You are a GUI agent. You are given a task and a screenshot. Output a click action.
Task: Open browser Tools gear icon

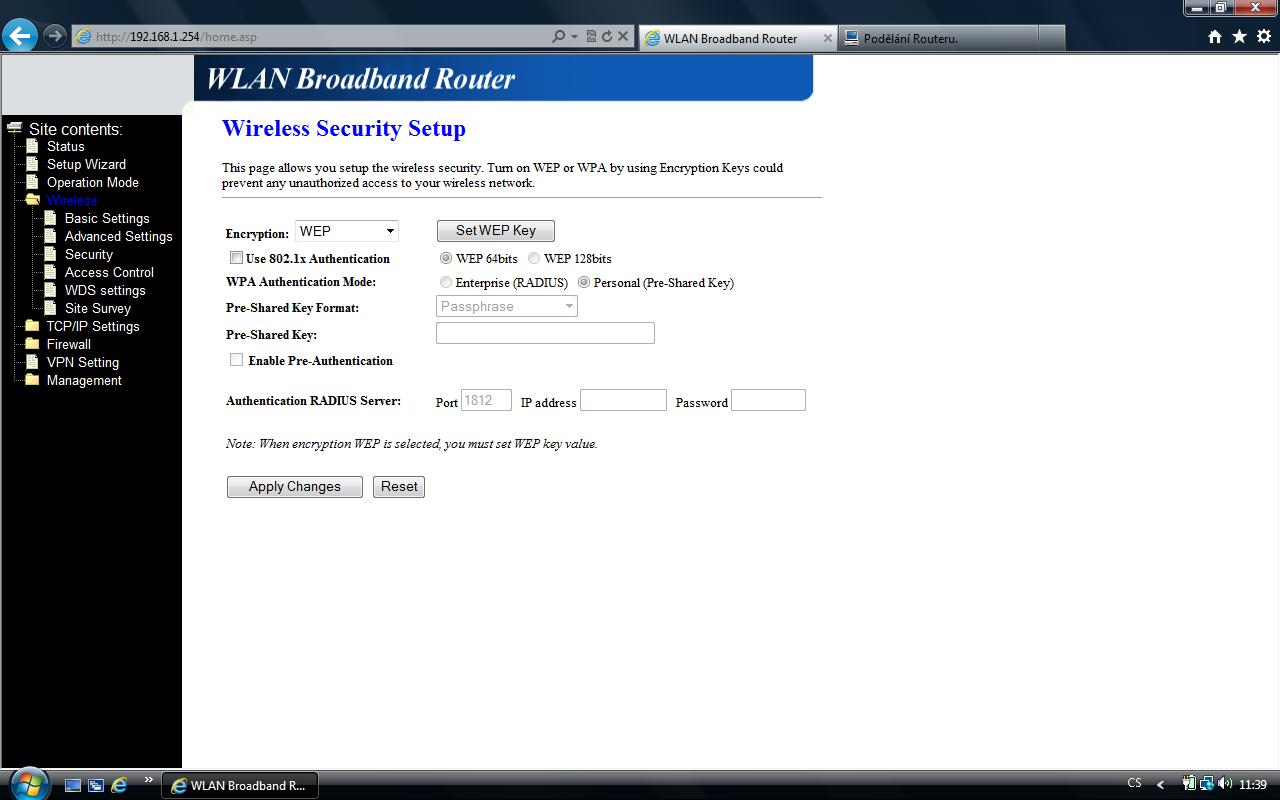pyautogui.click(x=1264, y=37)
